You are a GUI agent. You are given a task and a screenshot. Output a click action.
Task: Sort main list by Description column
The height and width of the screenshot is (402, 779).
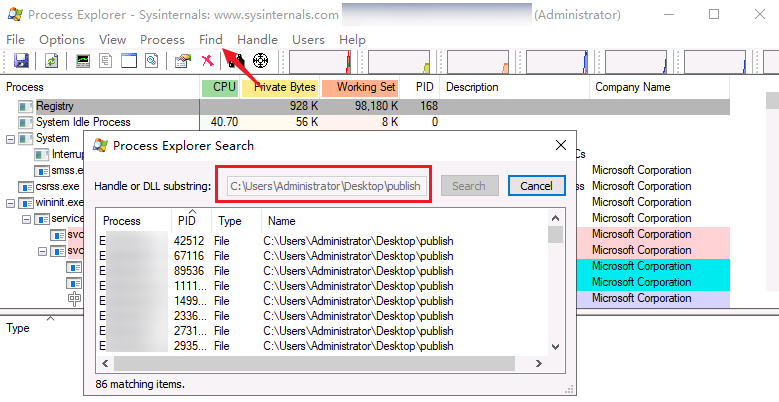(x=515, y=87)
